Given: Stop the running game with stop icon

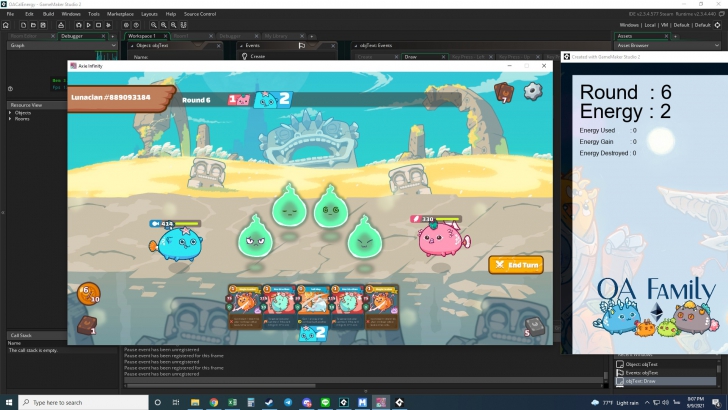Looking at the screenshot, I should point(98,25).
